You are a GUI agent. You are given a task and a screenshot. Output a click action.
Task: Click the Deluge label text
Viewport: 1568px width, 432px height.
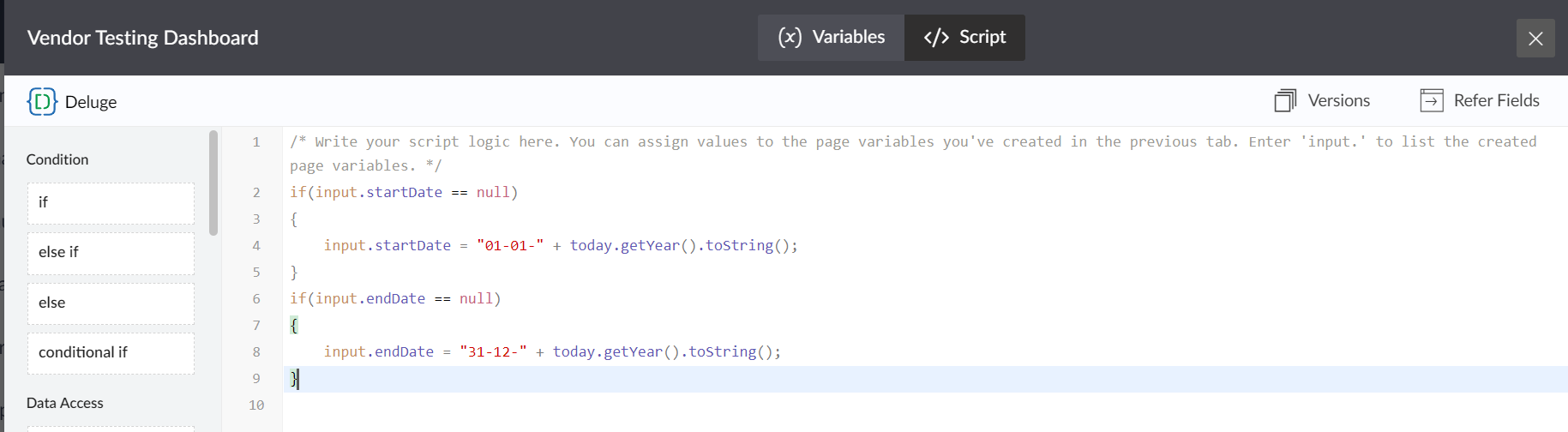point(91,102)
